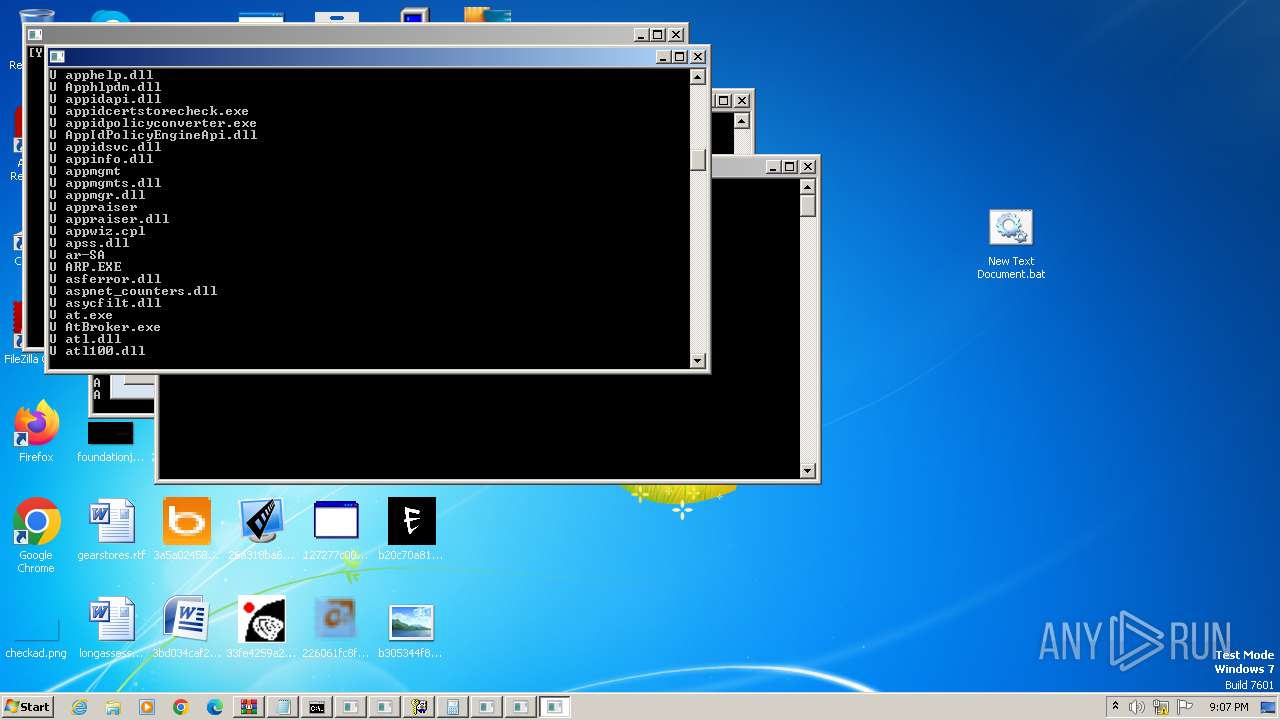
Task: Click middle console window scrollbar up arrow
Action: [x=741, y=121]
